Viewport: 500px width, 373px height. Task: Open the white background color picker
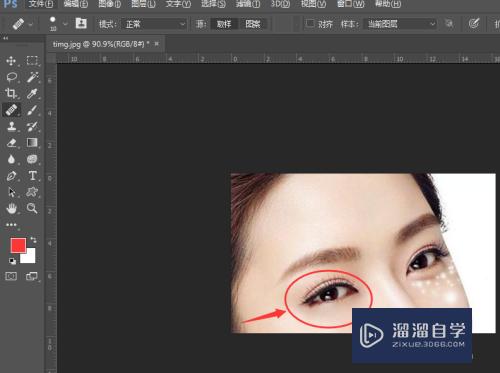30,257
